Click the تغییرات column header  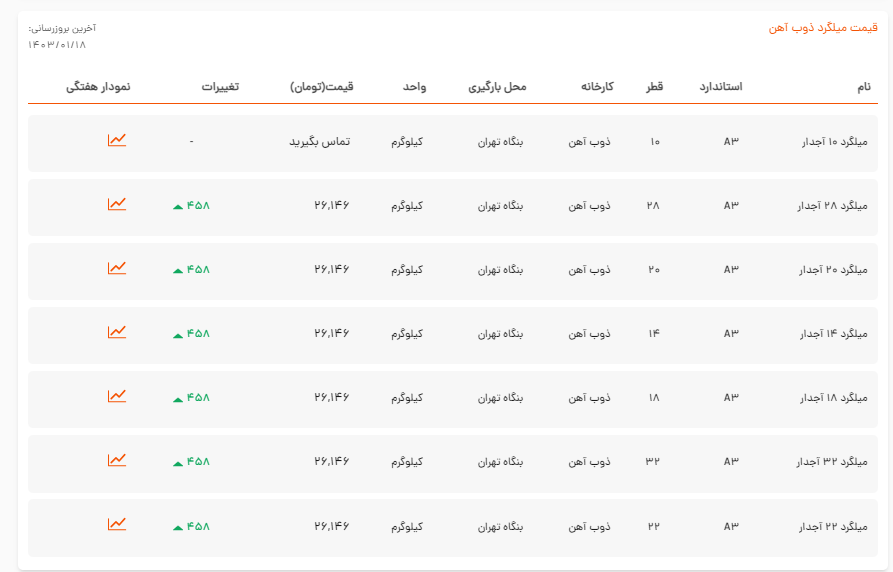tap(220, 87)
